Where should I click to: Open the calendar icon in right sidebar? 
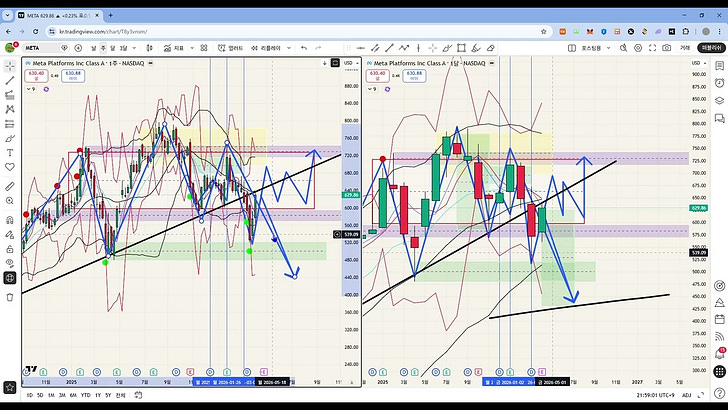tap(719, 319)
